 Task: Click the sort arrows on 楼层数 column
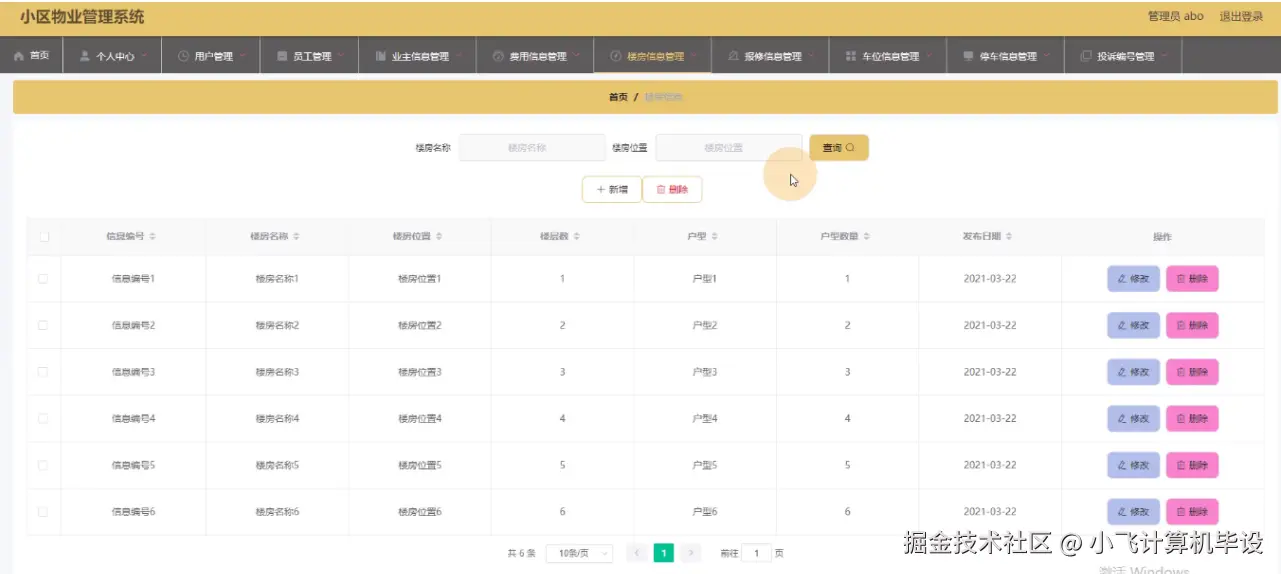[577, 237]
